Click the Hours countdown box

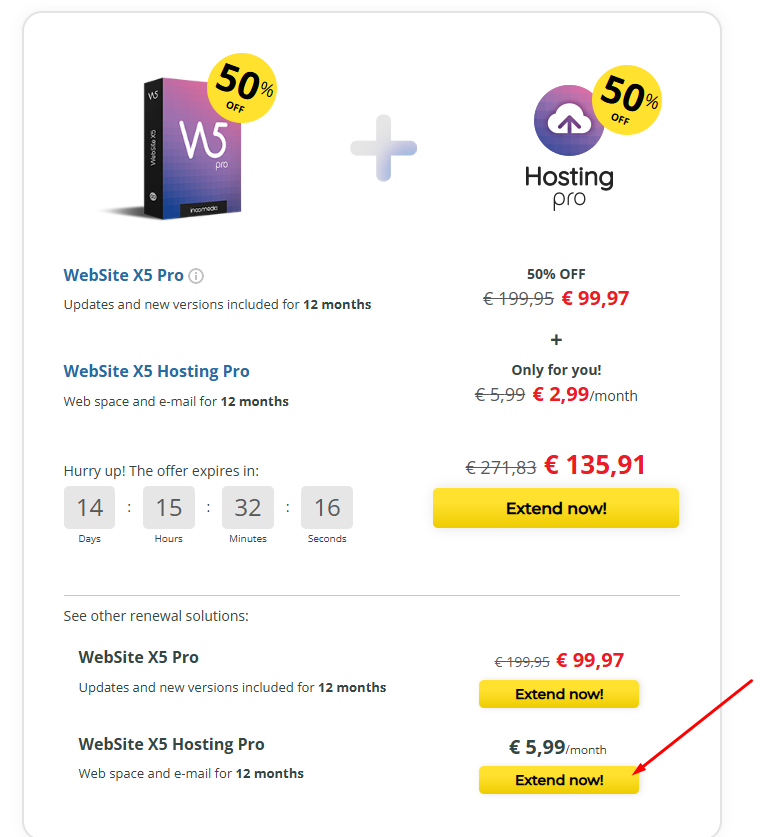[x=169, y=508]
